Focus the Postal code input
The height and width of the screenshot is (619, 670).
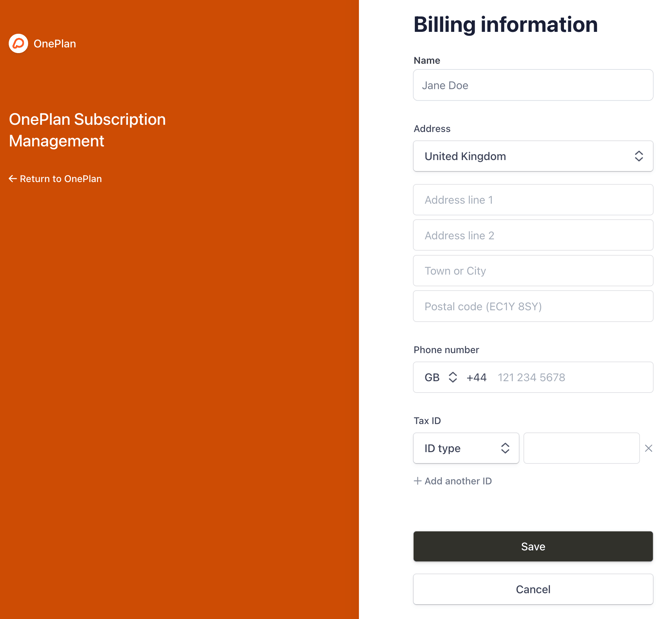[x=532, y=307]
